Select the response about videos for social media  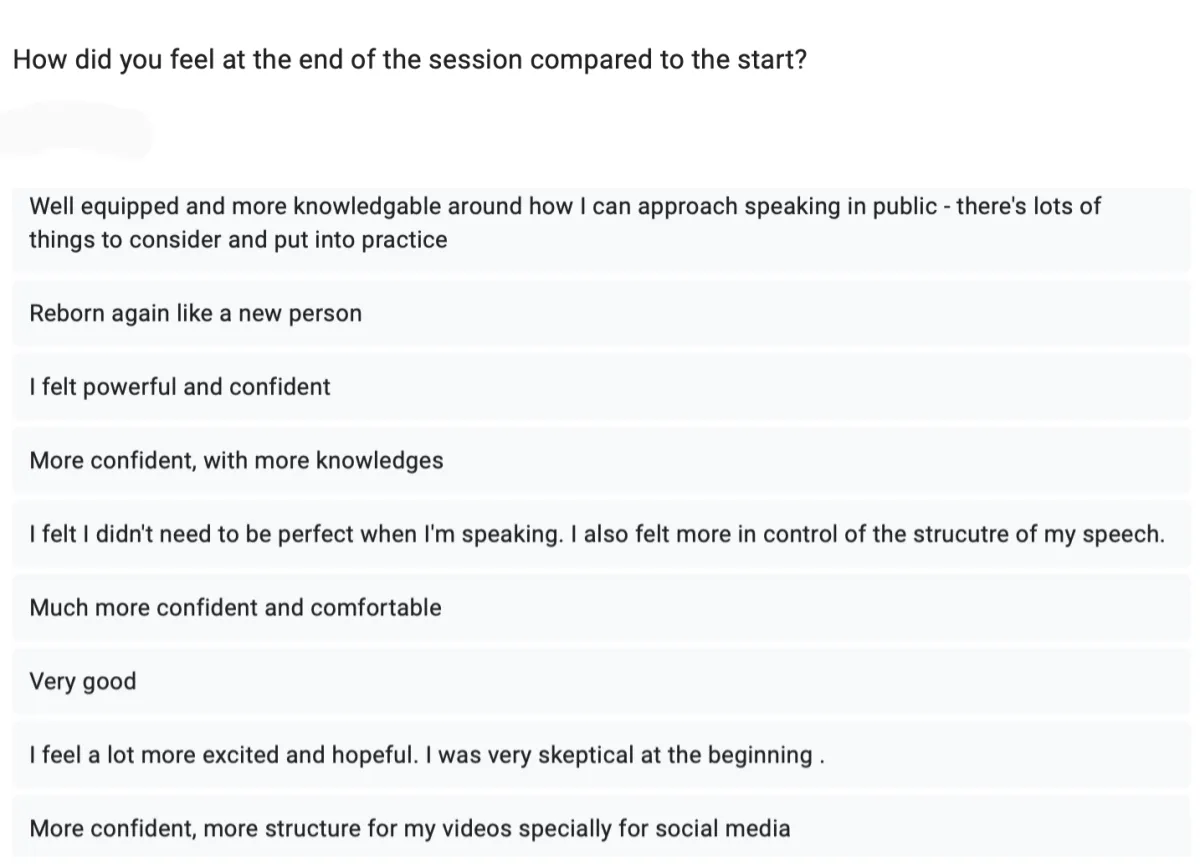point(410,829)
